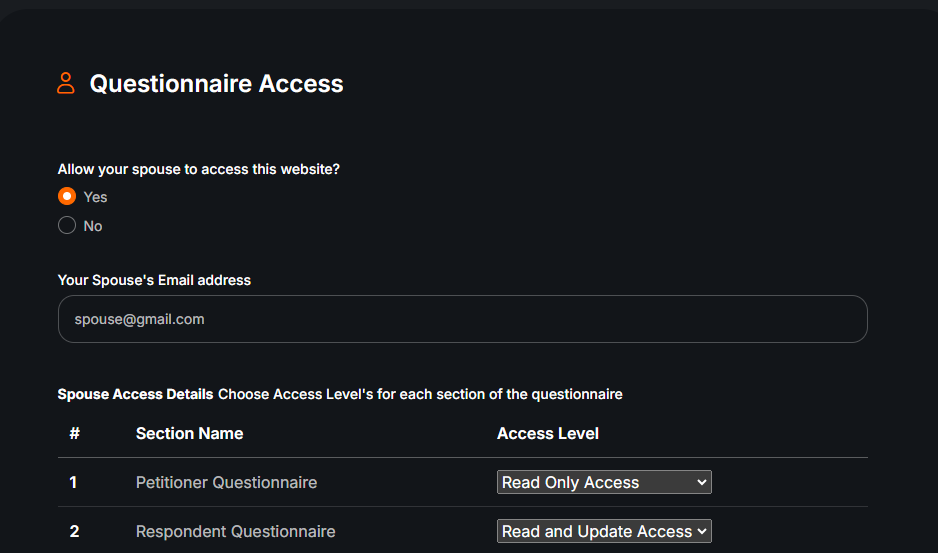This screenshot has height=553, width=938.
Task: Open the Petitioner Questionnaire access level dropdown
Action: 604,482
